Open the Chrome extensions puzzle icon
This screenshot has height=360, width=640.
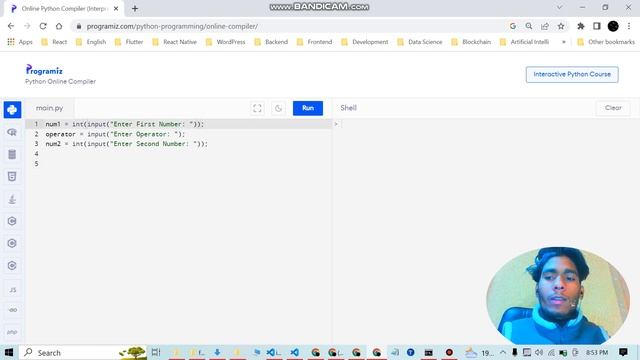click(581, 26)
